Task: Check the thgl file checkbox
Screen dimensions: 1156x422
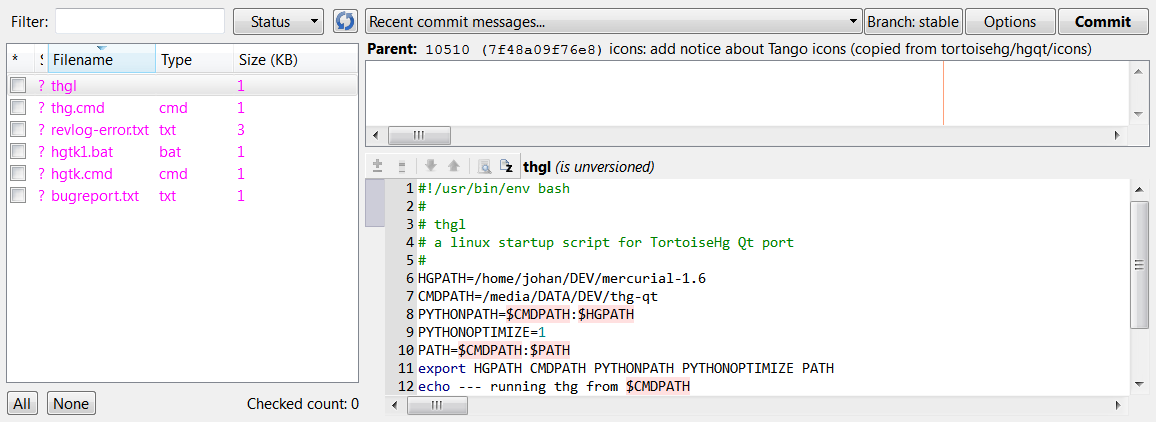Action: 18,86
